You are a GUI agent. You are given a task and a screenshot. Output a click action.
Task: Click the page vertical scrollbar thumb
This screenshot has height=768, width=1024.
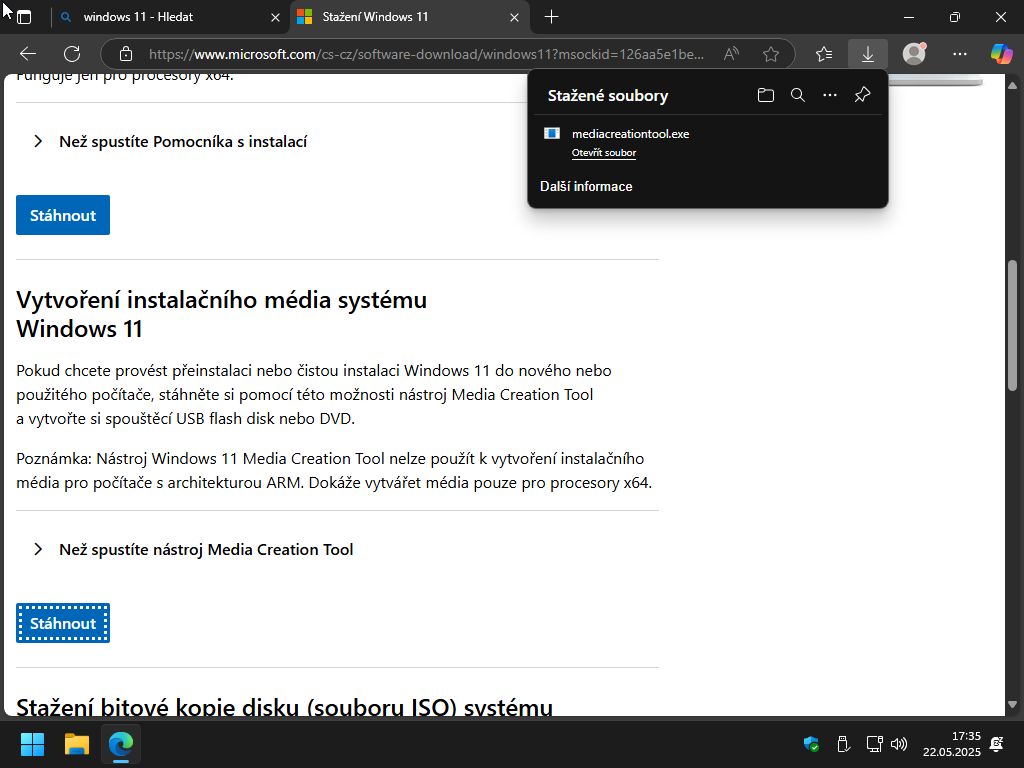[1012, 325]
